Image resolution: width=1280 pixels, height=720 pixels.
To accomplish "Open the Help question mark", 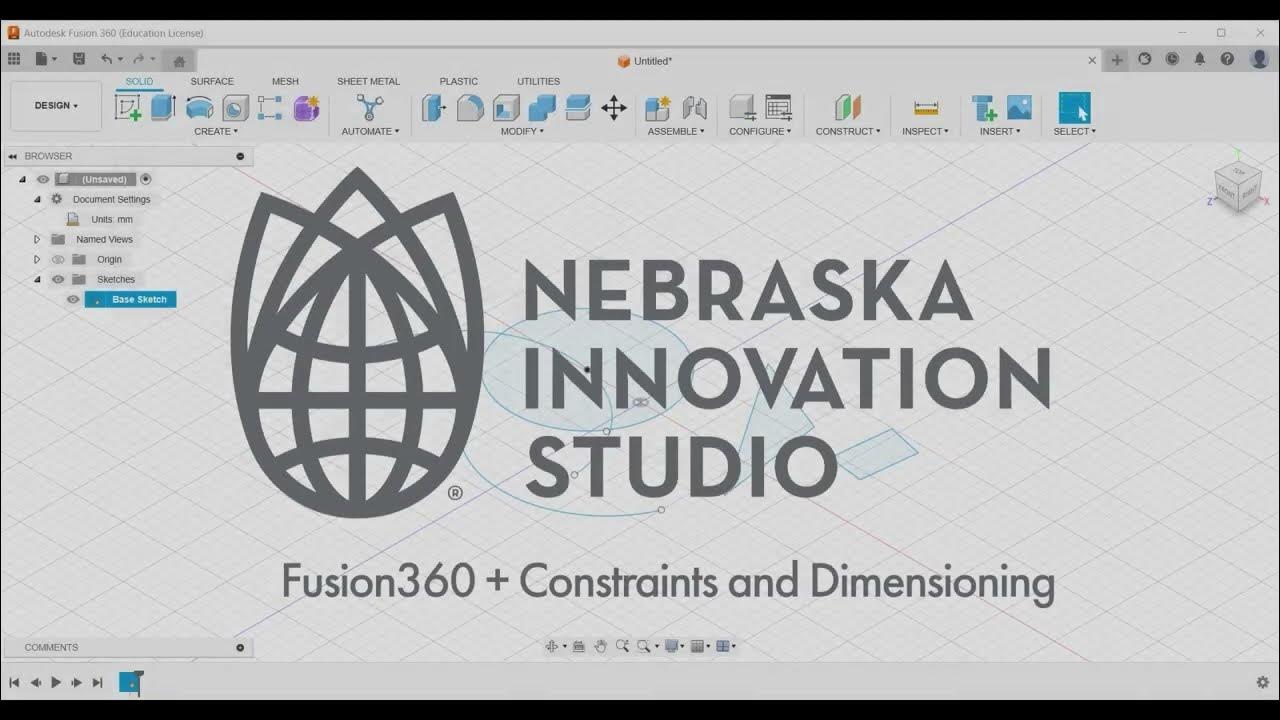I will click(x=1227, y=60).
